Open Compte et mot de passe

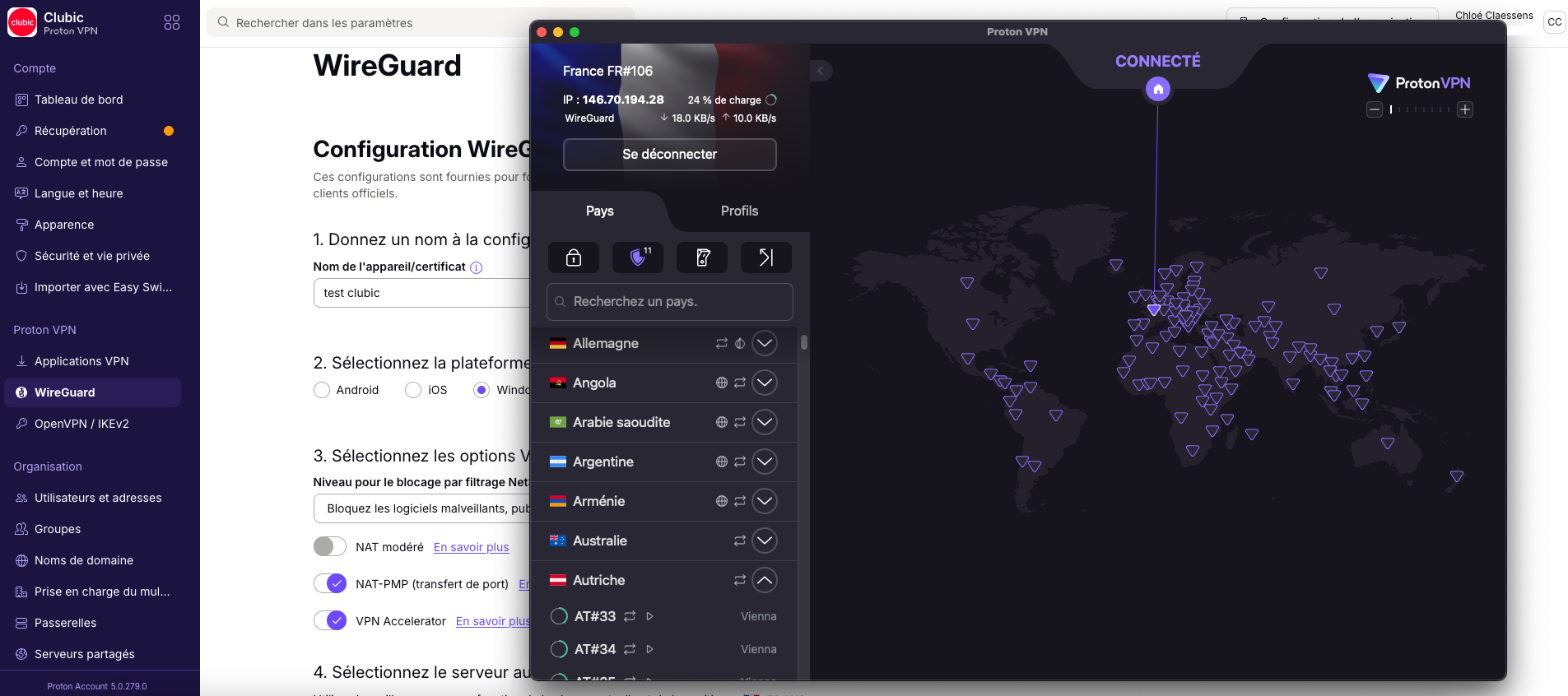(x=92, y=162)
